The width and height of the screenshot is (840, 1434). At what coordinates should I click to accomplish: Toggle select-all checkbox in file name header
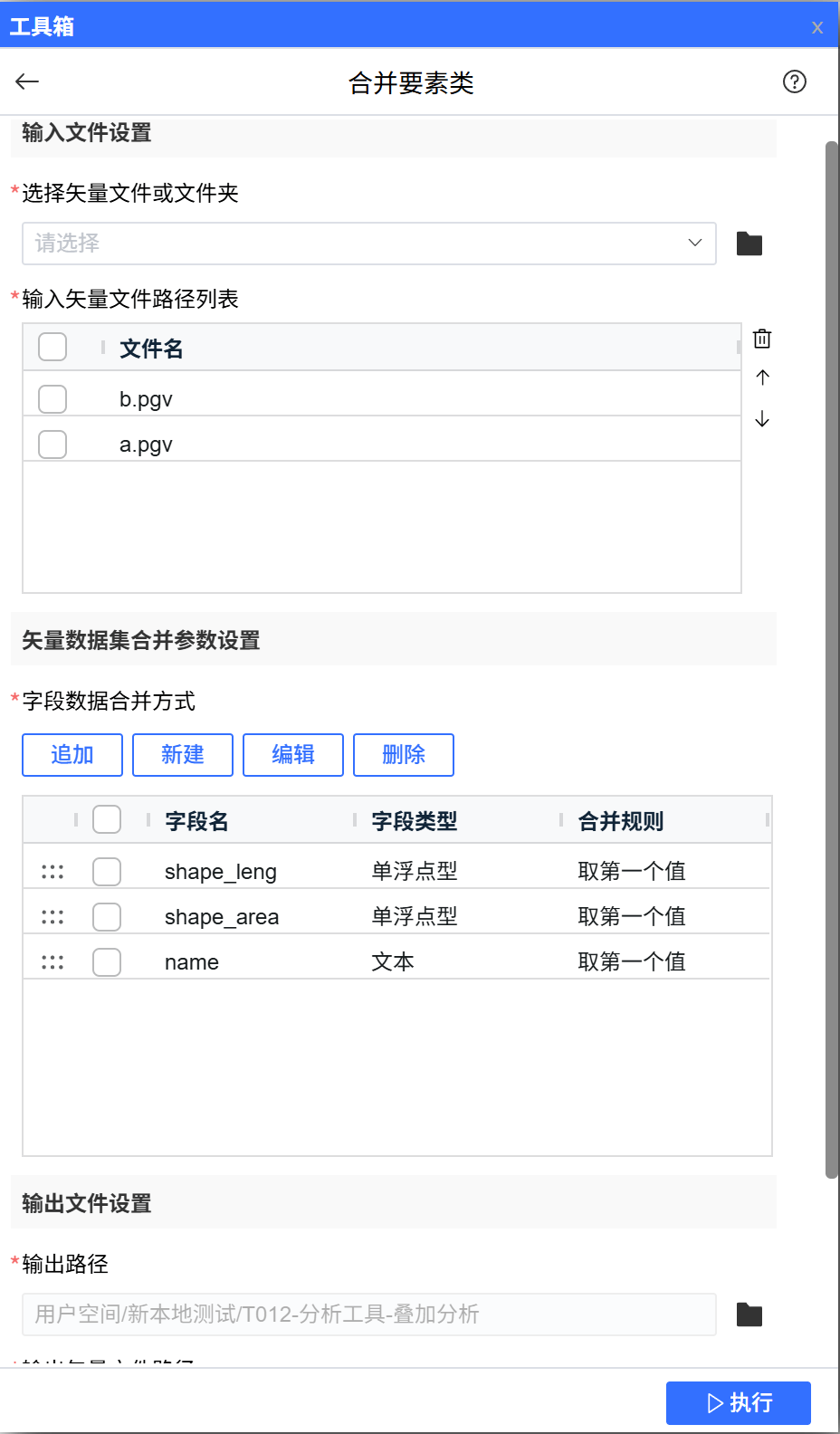(52, 347)
